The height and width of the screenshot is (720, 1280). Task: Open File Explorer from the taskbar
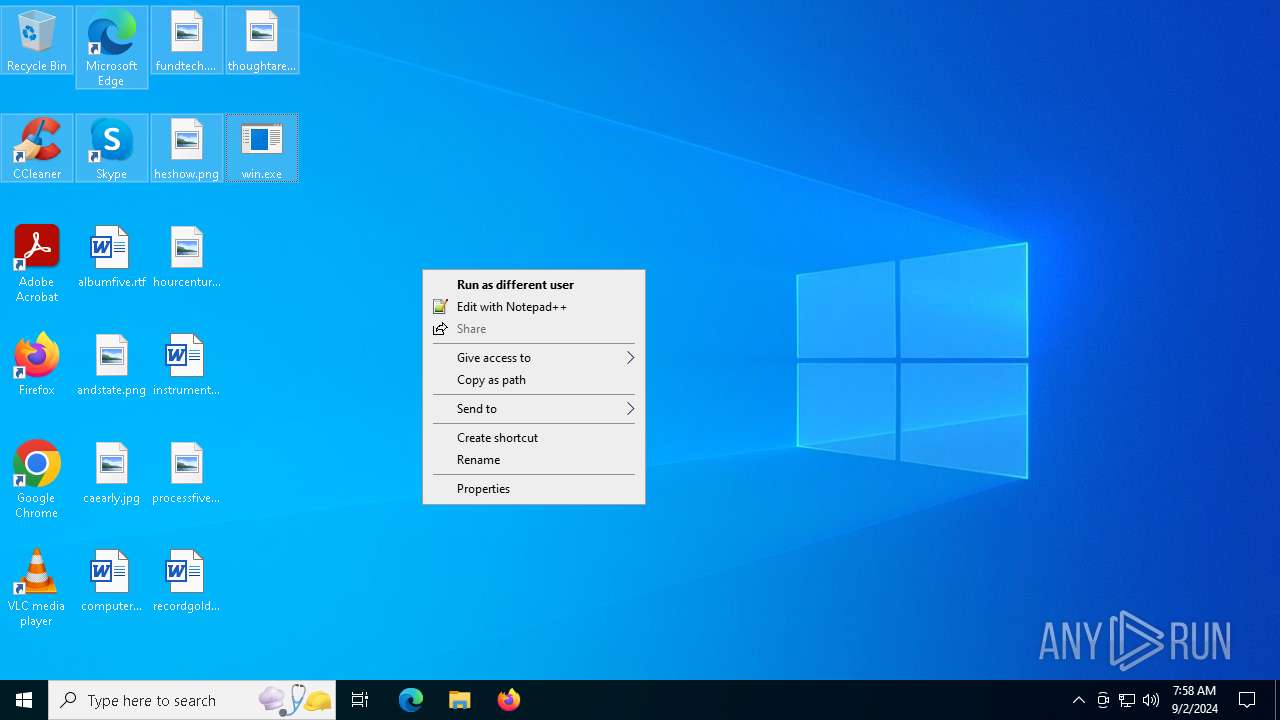point(460,700)
